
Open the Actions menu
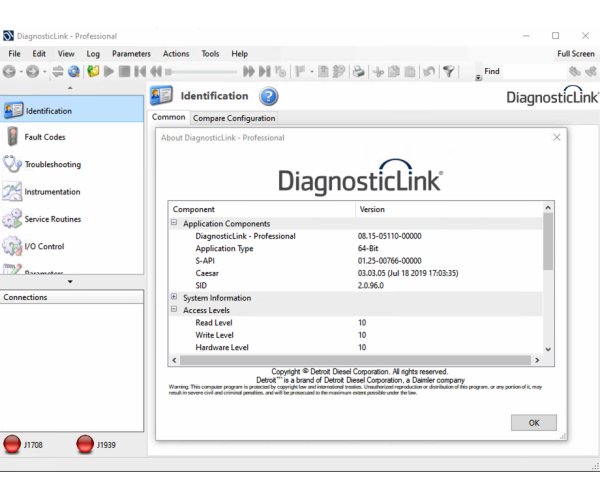pyautogui.click(x=176, y=54)
